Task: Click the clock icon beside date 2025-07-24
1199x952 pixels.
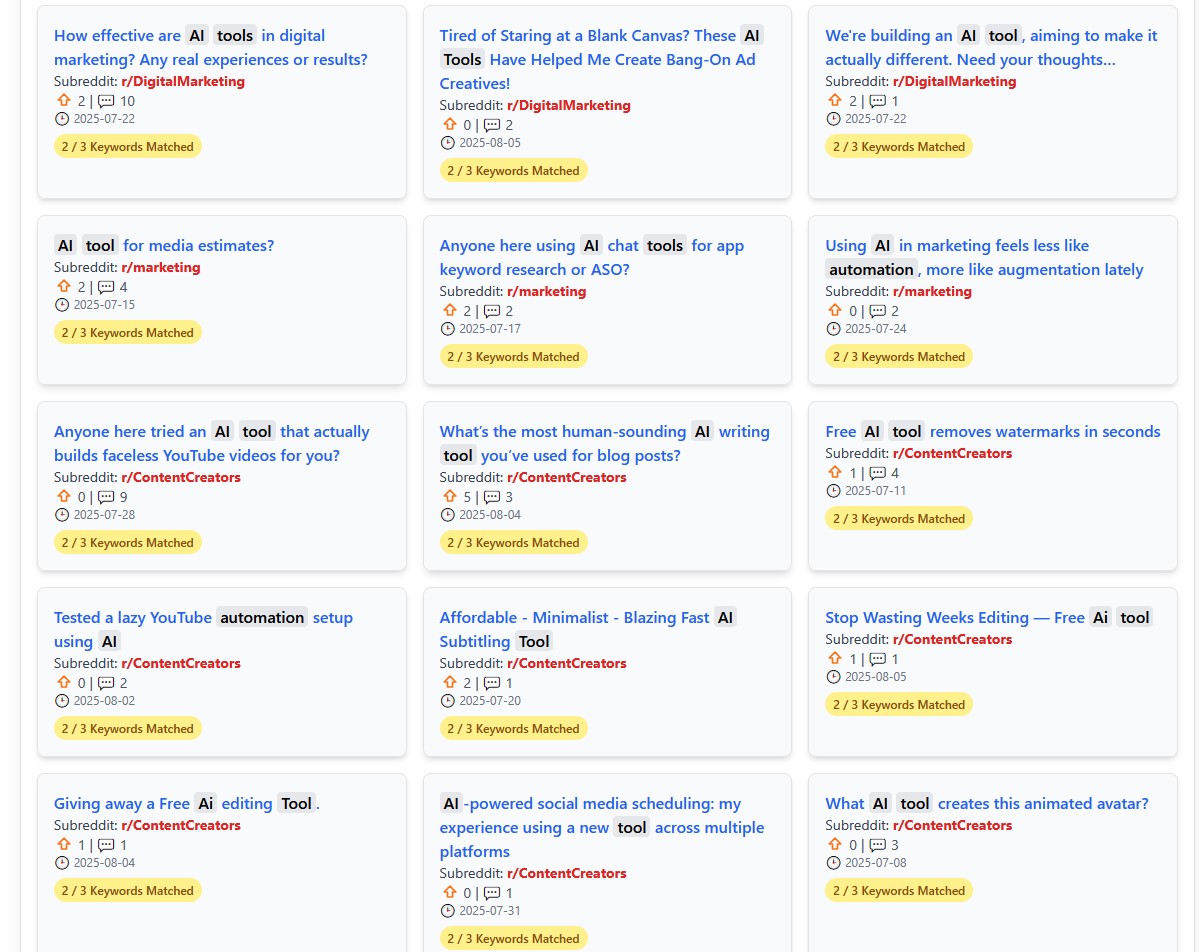Action: [x=833, y=329]
